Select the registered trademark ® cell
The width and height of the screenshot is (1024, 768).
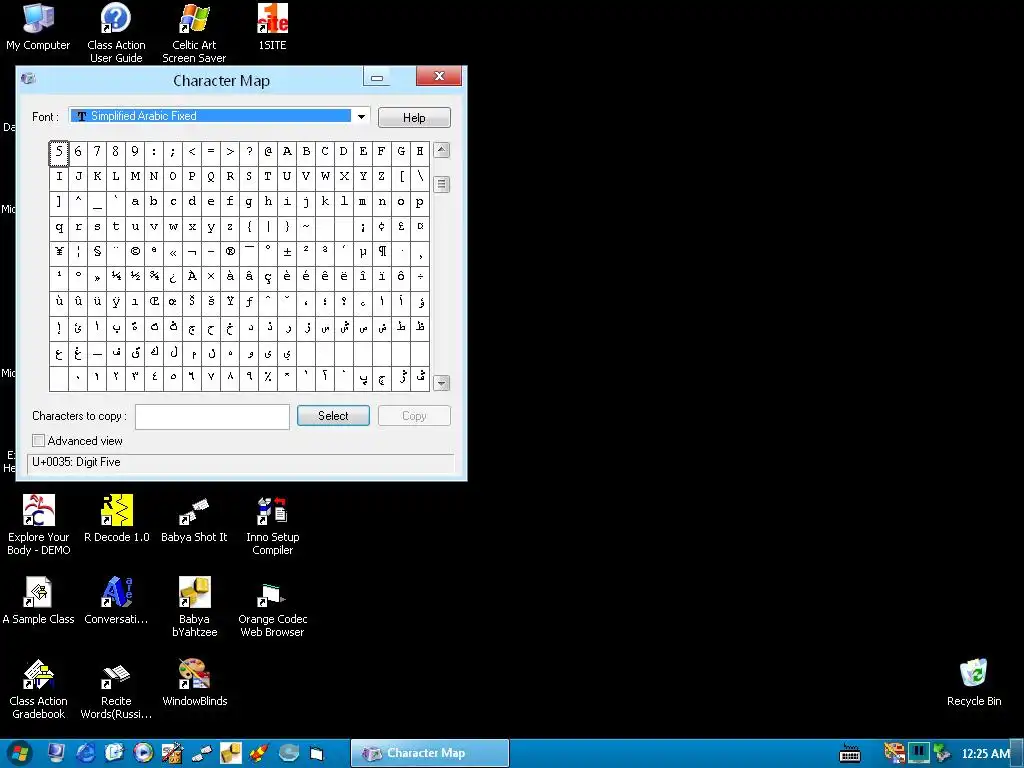[x=230, y=253]
